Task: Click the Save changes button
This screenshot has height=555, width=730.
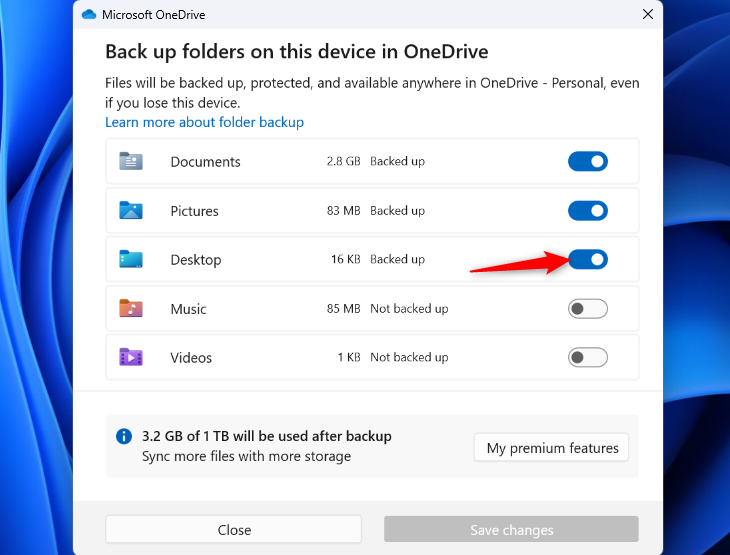Action: tap(511, 530)
